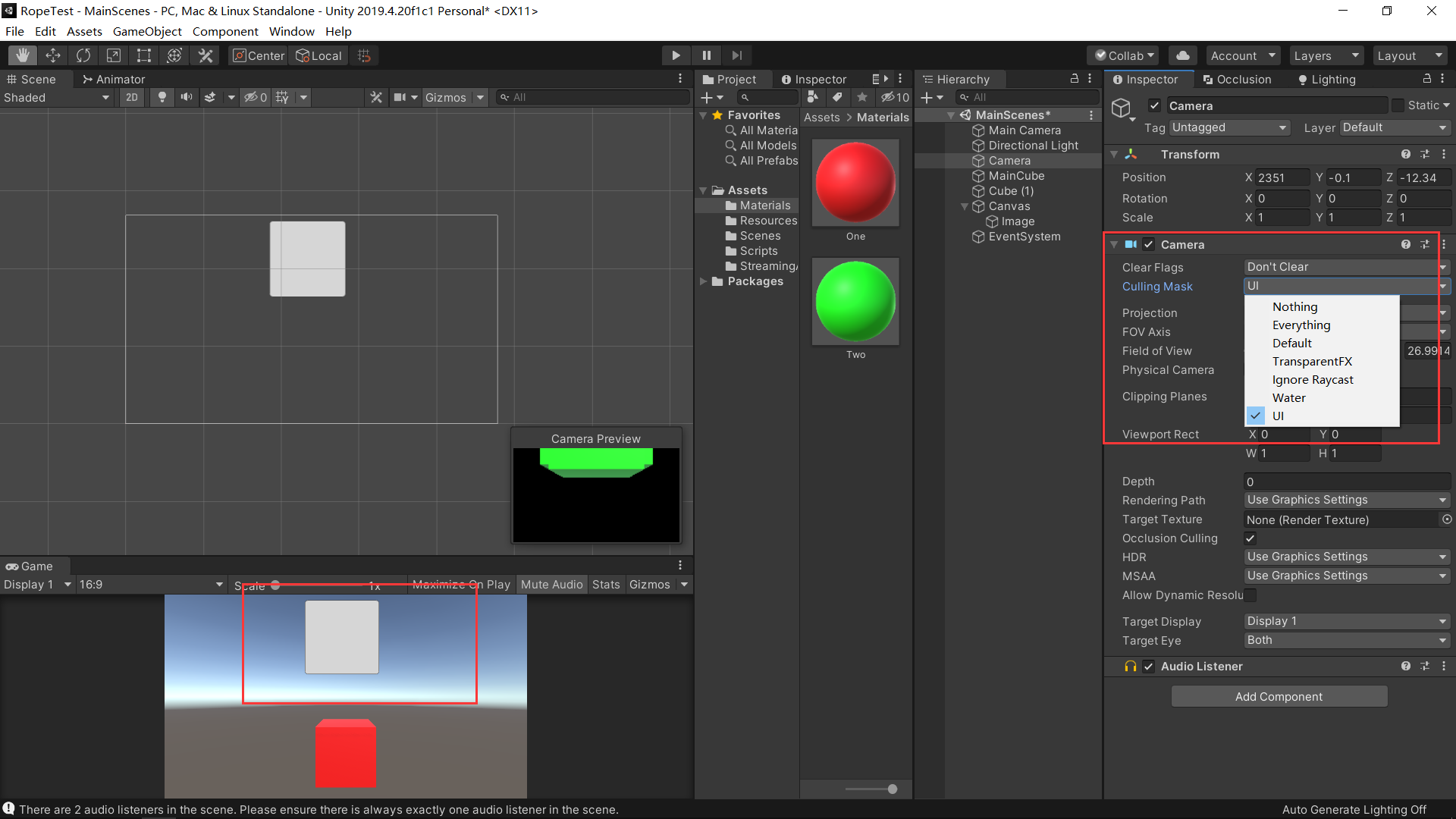Image resolution: width=1456 pixels, height=819 pixels.
Task: Click the Transform component options icon
Action: (1444, 154)
